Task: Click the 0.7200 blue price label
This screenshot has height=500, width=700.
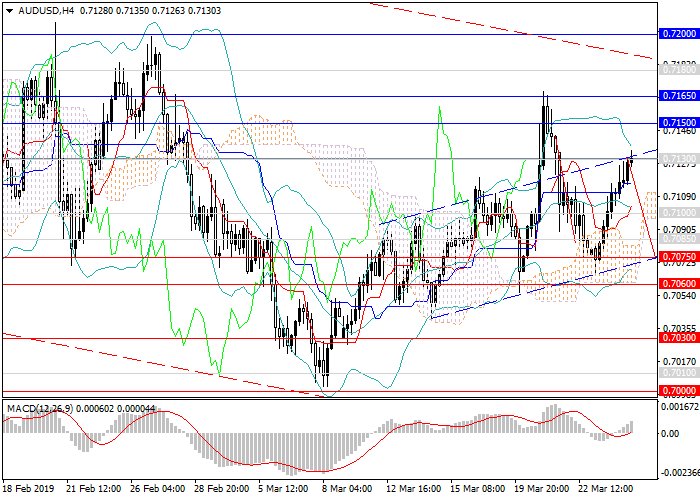Action: pyautogui.click(x=678, y=33)
